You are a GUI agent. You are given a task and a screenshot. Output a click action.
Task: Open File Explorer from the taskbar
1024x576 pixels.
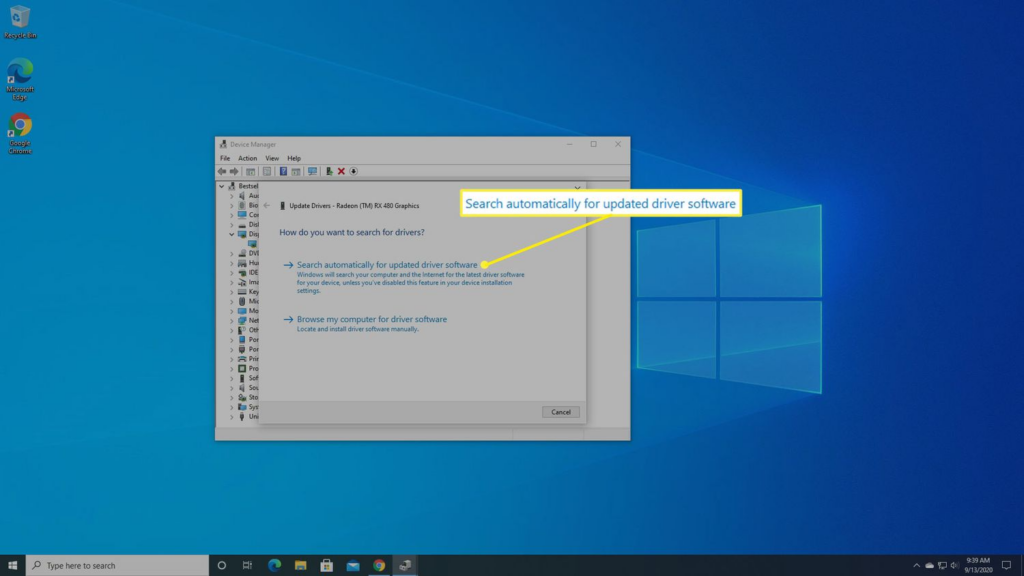(x=300, y=565)
